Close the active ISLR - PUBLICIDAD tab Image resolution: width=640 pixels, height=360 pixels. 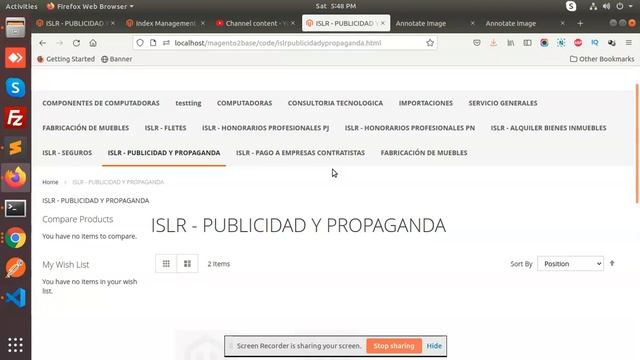[x=383, y=23]
